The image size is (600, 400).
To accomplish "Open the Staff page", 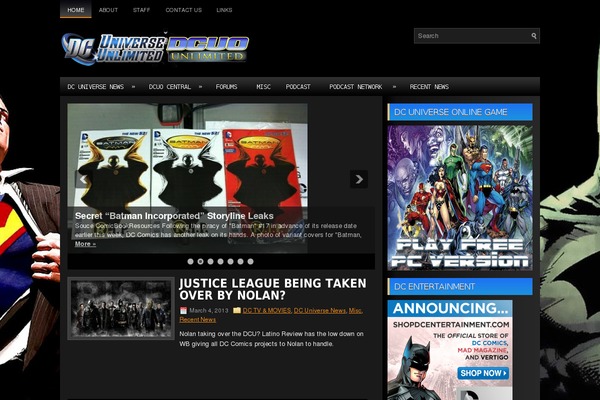I will click(142, 10).
